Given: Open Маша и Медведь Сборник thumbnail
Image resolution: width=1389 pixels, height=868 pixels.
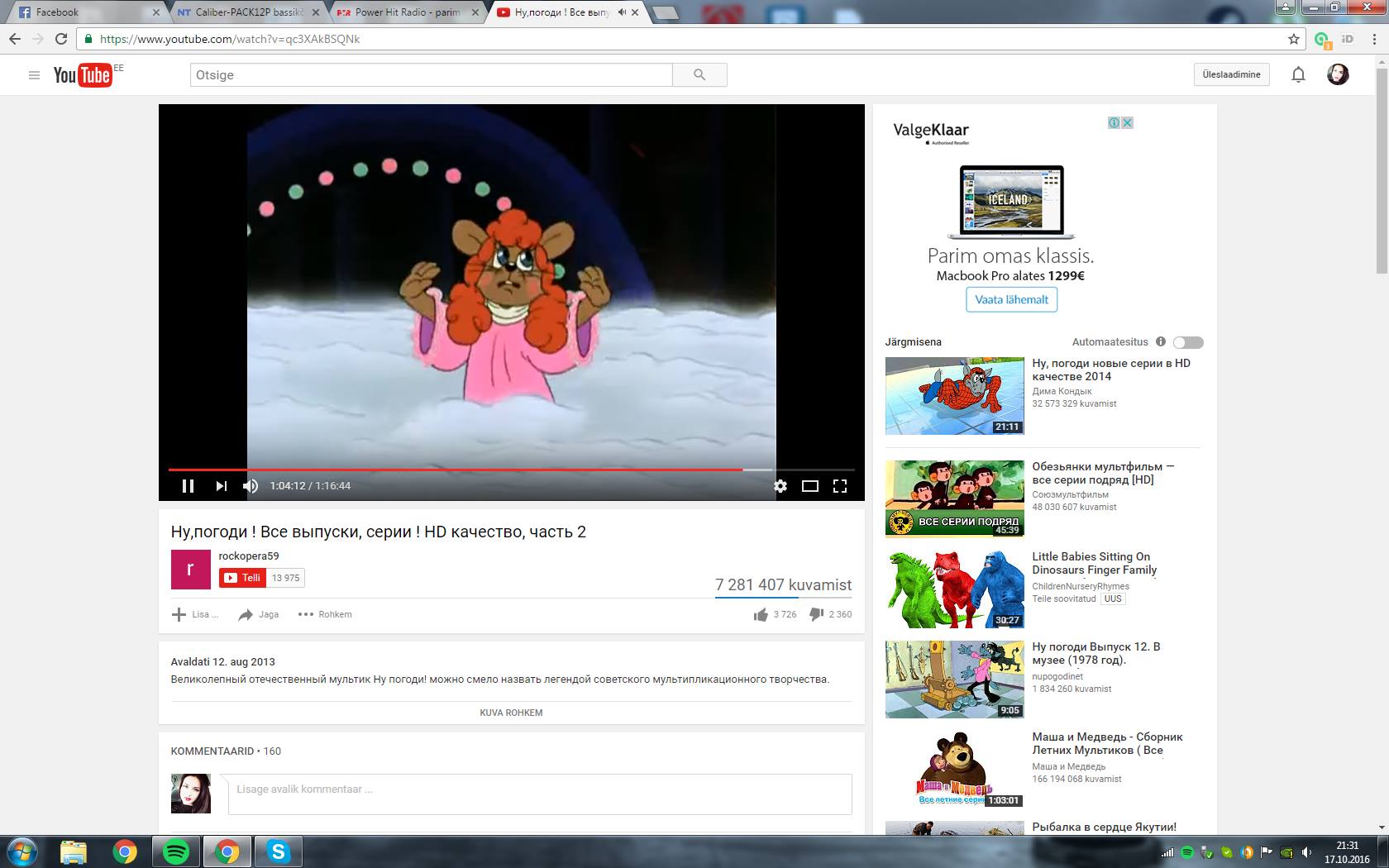Looking at the screenshot, I should pyautogui.click(x=955, y=770).
